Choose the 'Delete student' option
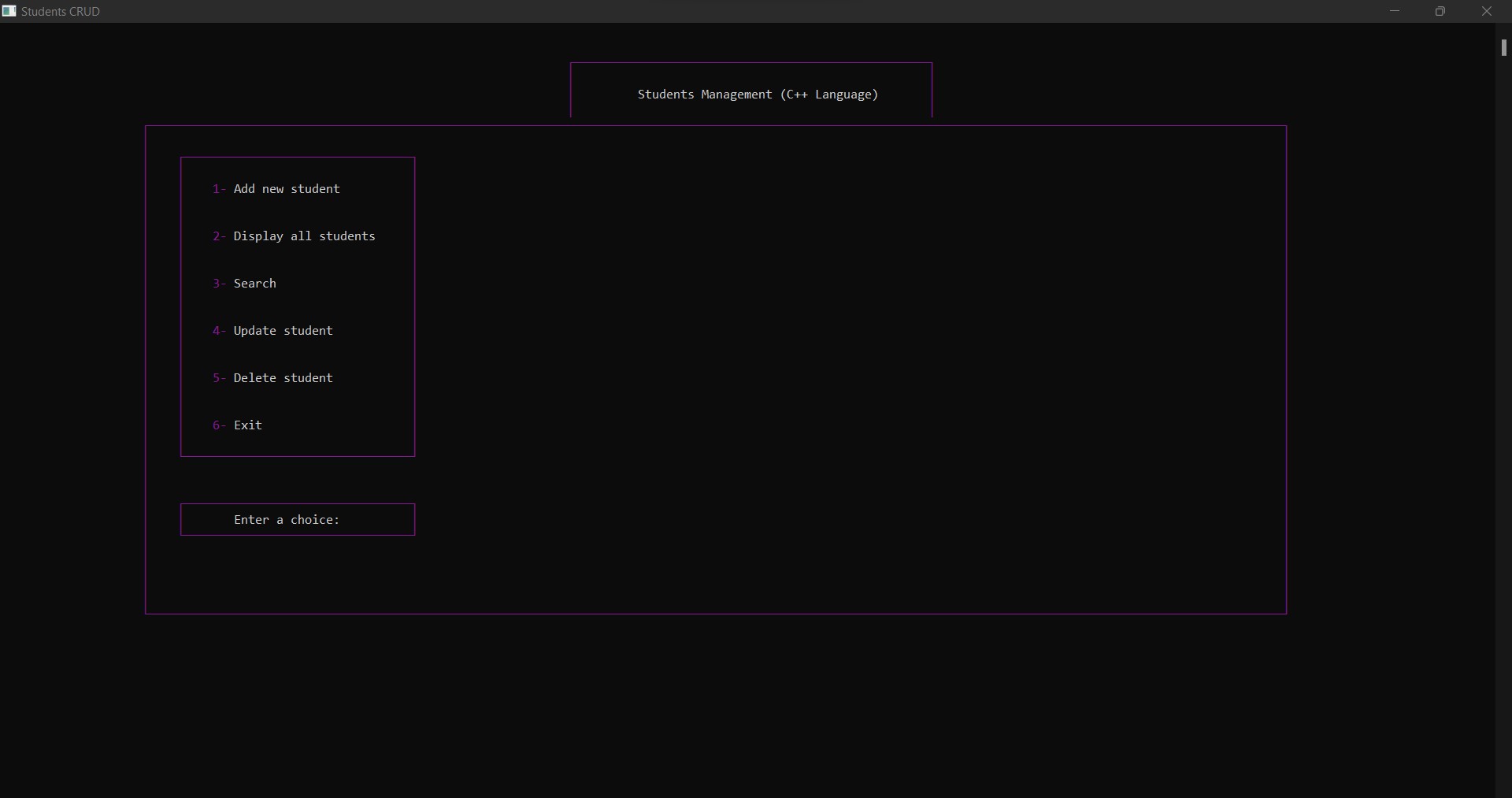1512x798 pixels. tap(272, 378)
